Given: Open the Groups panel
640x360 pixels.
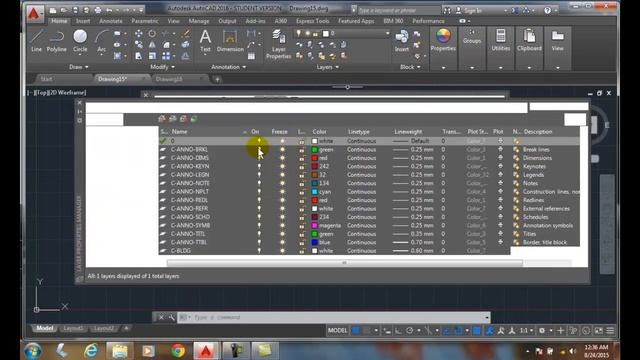Looking at the screenshot, I should pos(472,37).
